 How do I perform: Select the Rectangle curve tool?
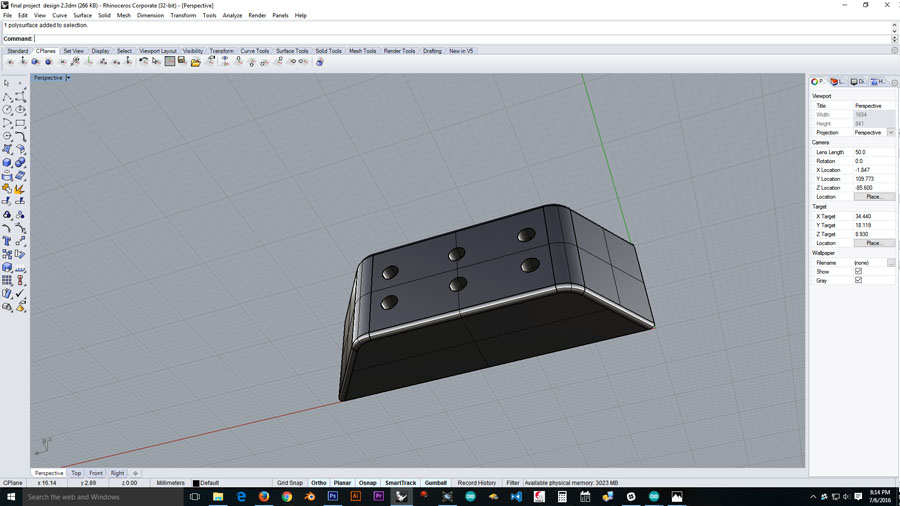pos(20,123)
